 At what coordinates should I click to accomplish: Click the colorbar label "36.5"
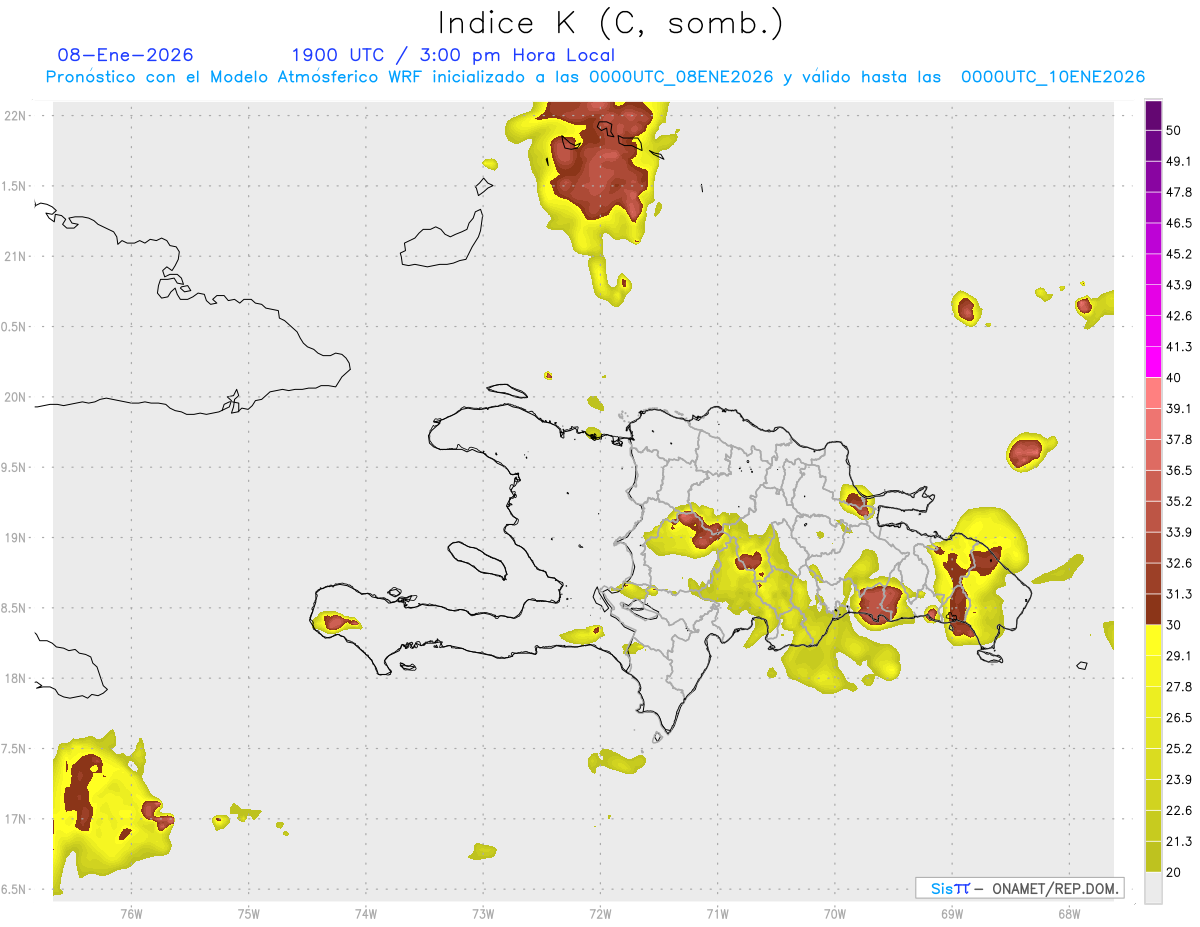tap(1179, 470)
